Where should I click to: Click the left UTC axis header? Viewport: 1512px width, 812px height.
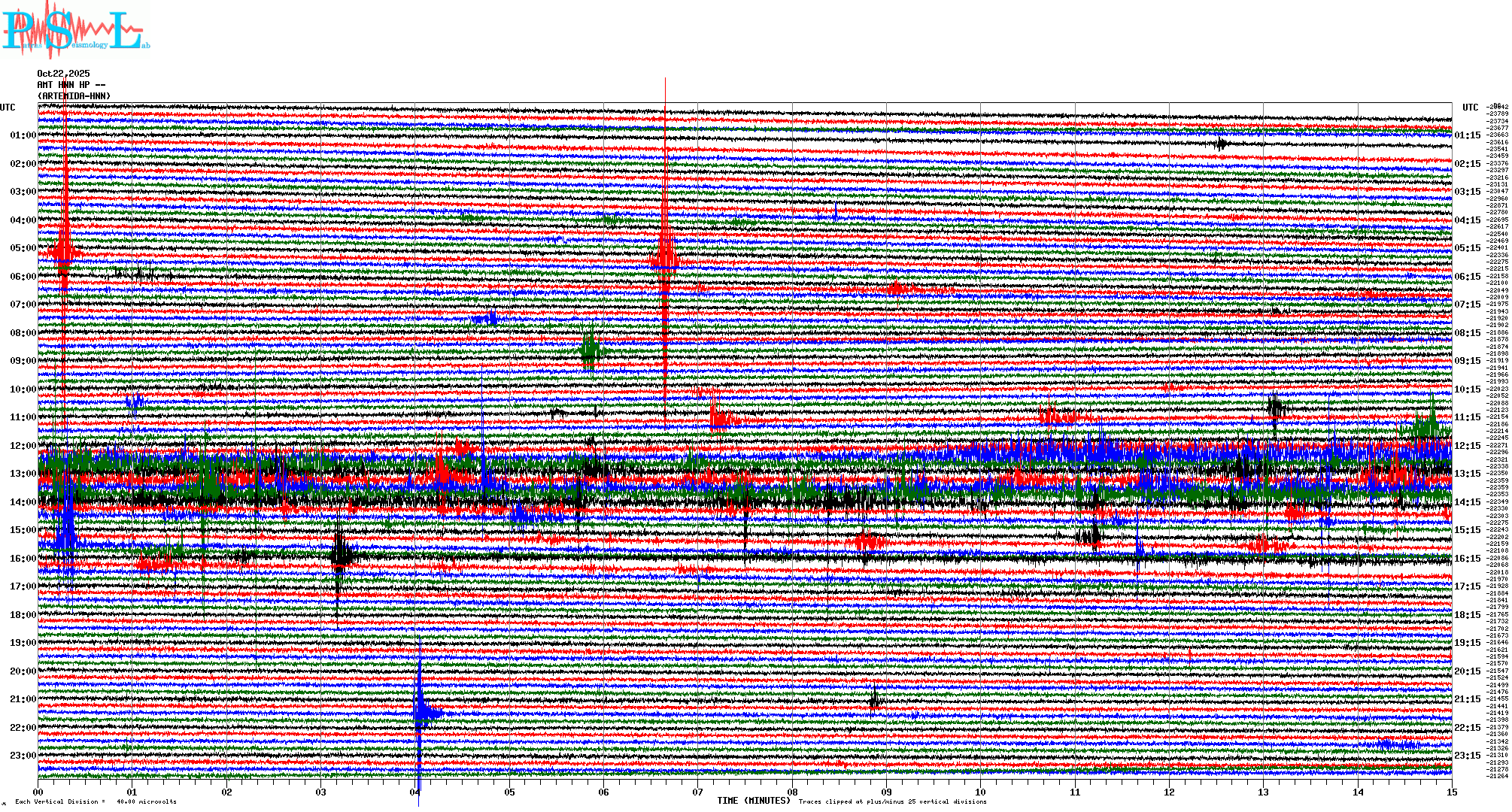click(x=8, y=108)
